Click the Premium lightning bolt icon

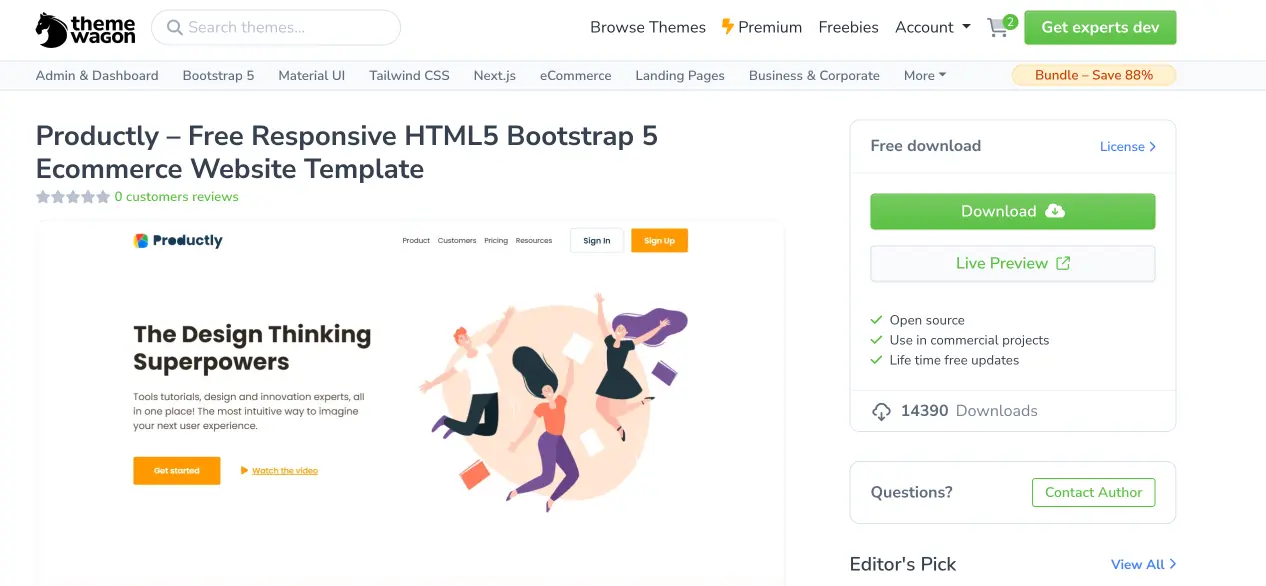[x=728, y=27]
